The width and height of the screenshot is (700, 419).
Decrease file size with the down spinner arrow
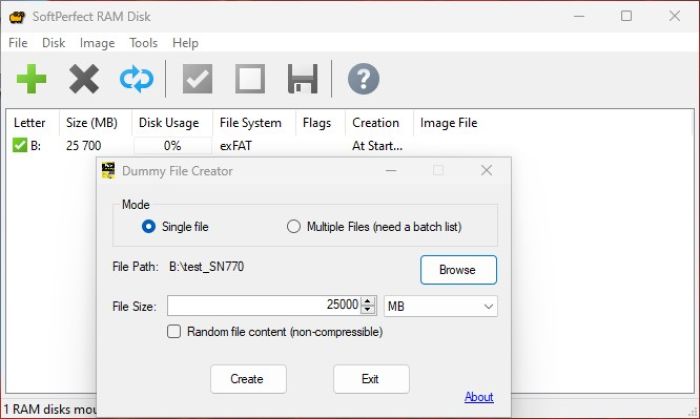tap(368, 310)
